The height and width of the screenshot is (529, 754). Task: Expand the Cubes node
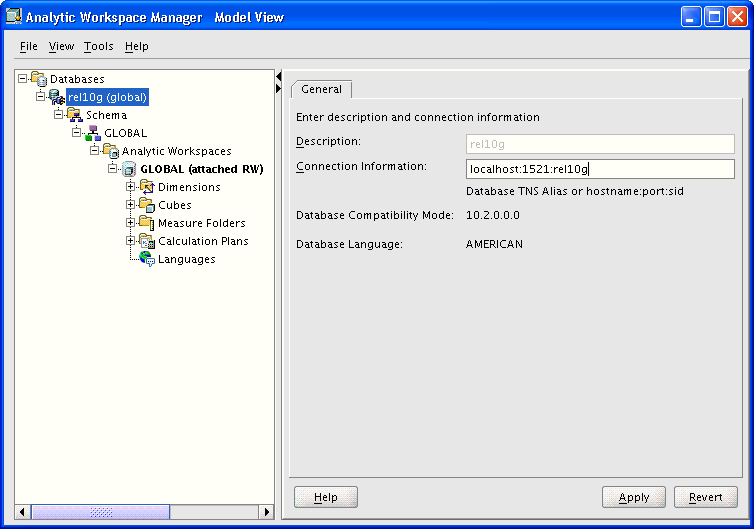point(130,204)
